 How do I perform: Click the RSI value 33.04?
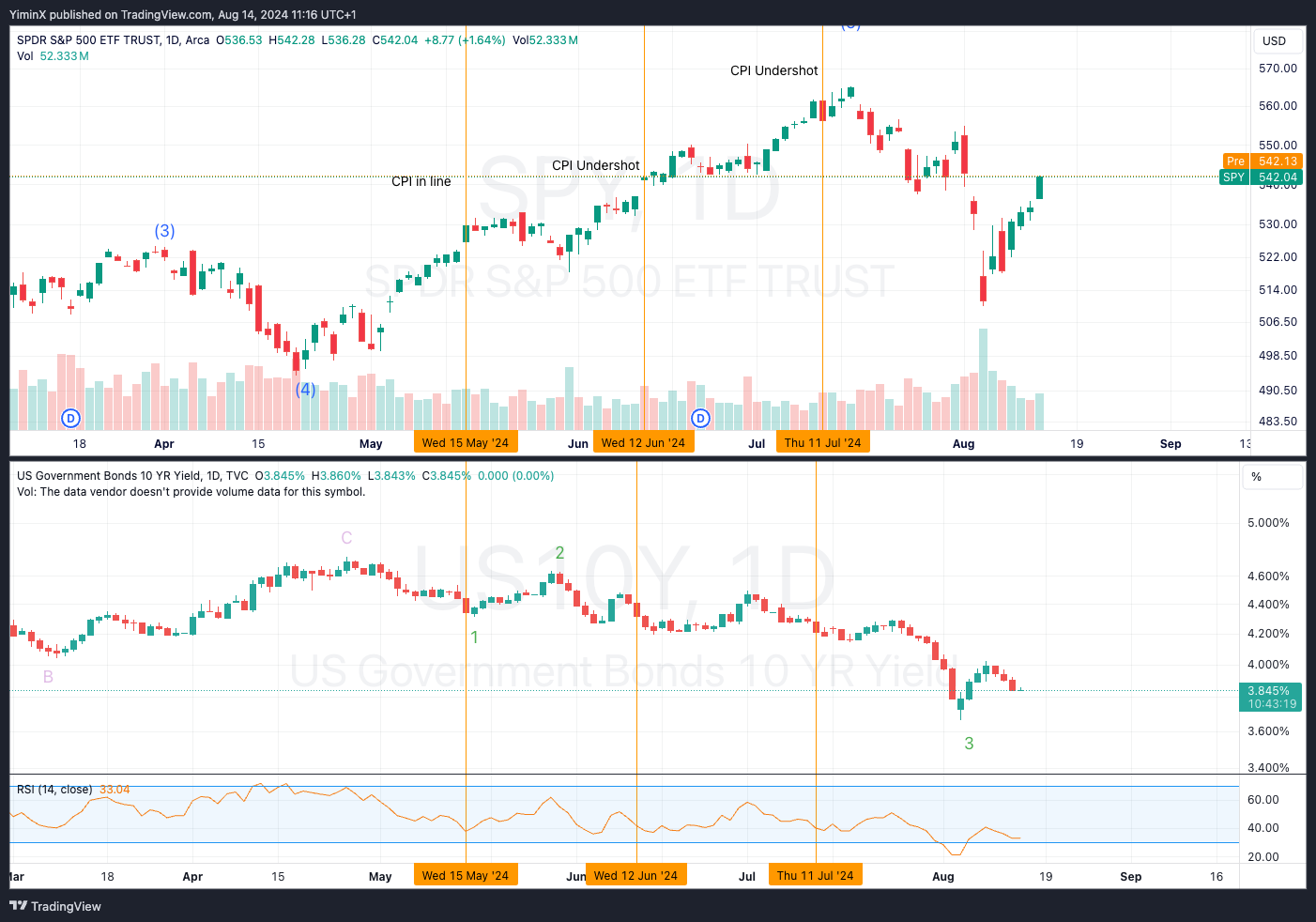click(115, 790)
